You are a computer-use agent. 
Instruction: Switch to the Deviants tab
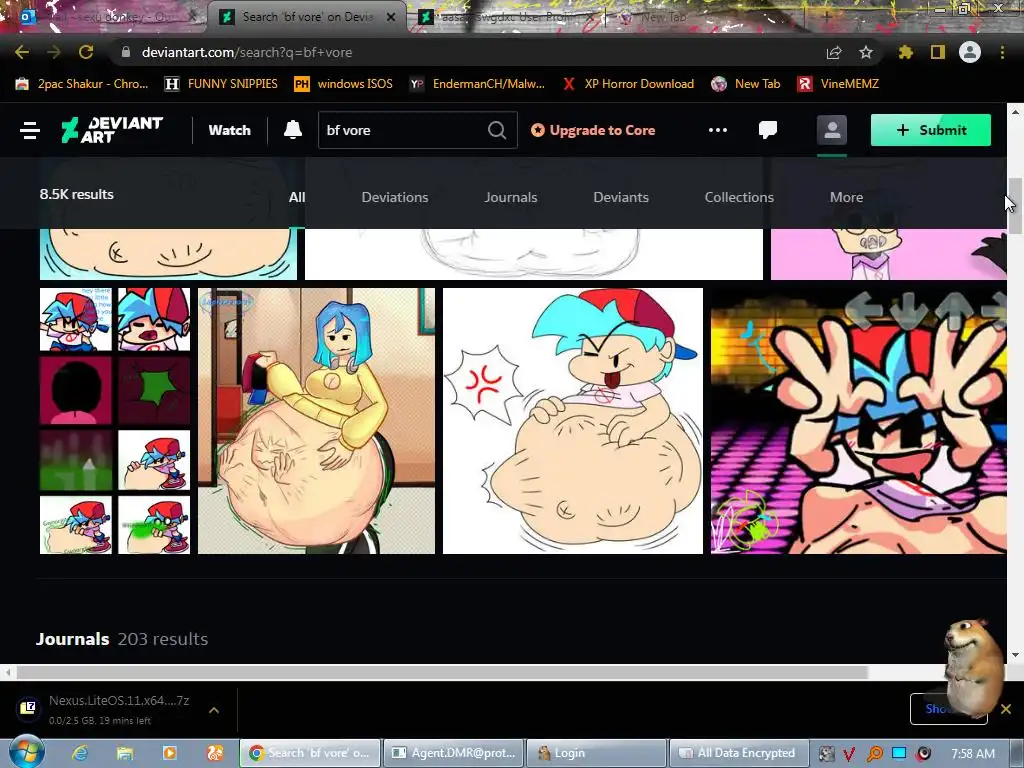(621, 197)
